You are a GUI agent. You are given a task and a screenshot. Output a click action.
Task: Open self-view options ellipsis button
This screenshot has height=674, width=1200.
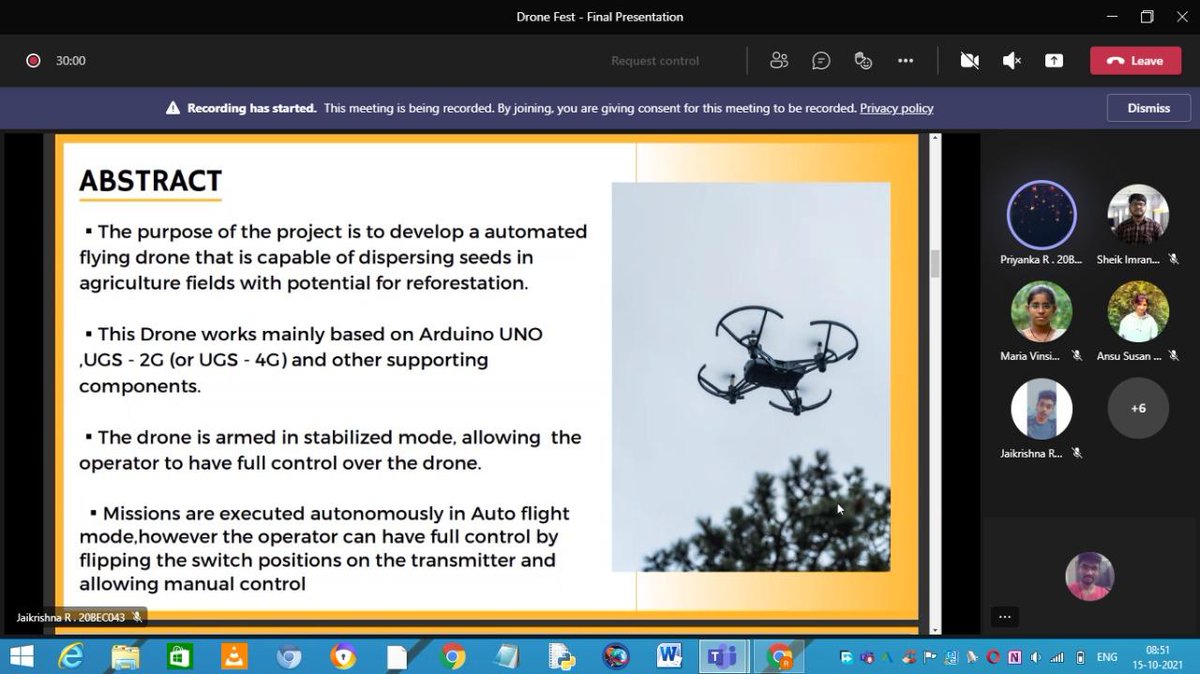pyautogui.click(x=1005, y=617)
